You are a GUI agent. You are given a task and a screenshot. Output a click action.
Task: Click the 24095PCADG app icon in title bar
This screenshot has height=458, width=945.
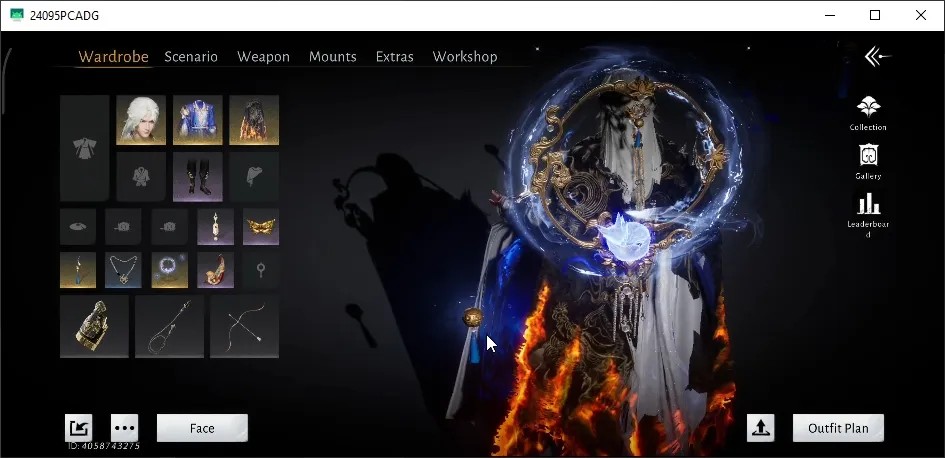pos(17,15)
